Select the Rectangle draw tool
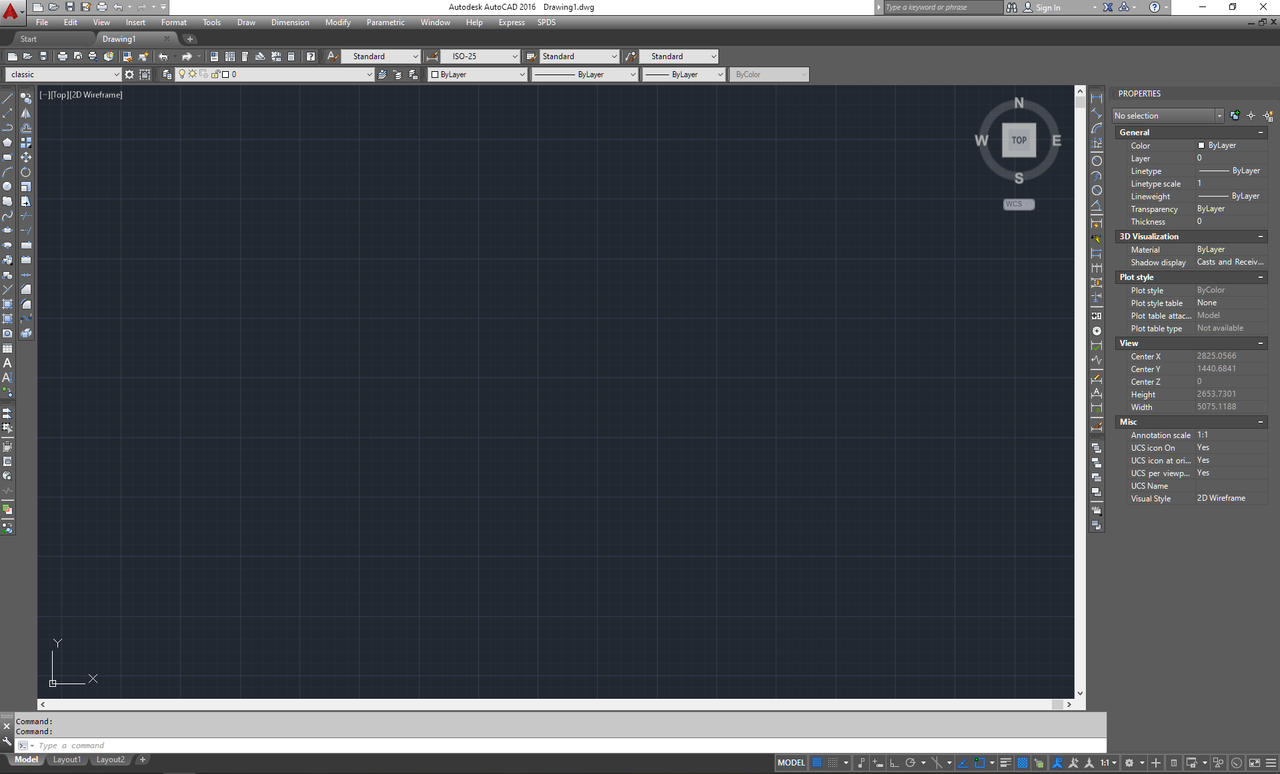The image size is (1280, 774). pos(7,157)
